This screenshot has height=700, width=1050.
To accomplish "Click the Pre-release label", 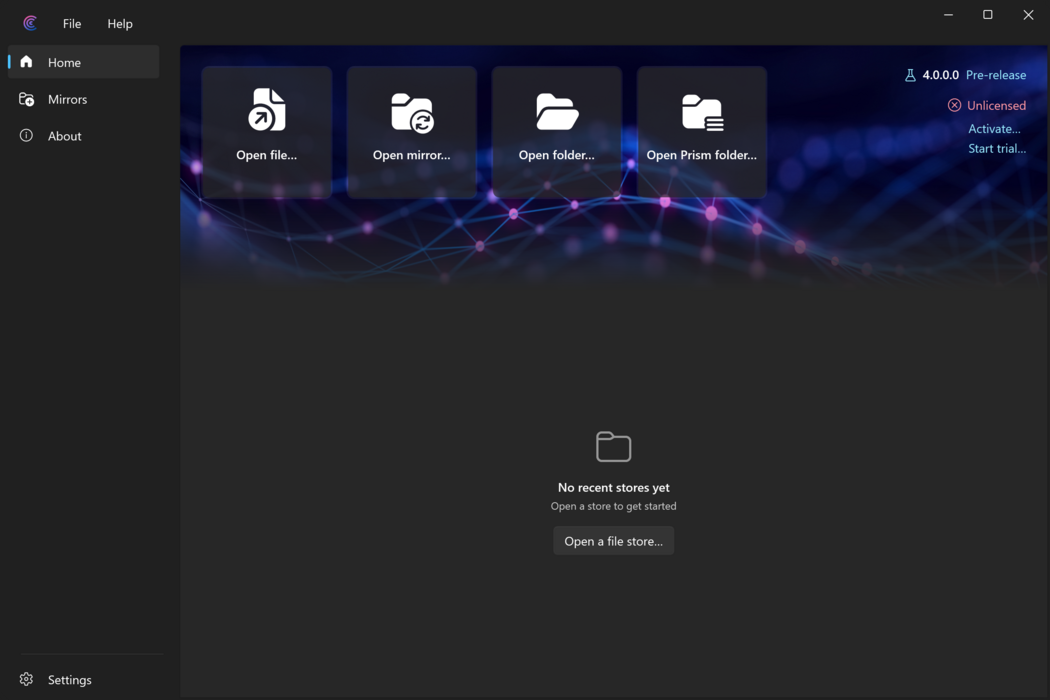I will pyautogui.click(x=996, y=75).
